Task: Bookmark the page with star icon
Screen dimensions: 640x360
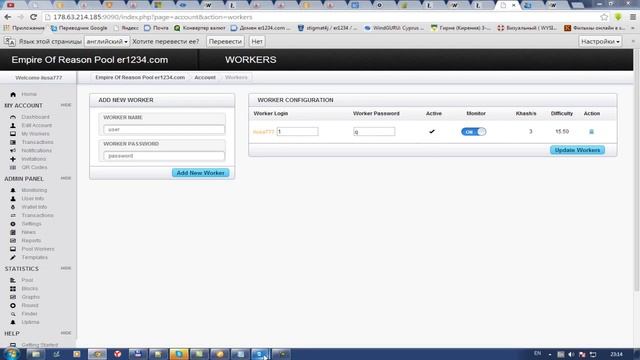Action: pyautogui.click(x=604, y=17)
